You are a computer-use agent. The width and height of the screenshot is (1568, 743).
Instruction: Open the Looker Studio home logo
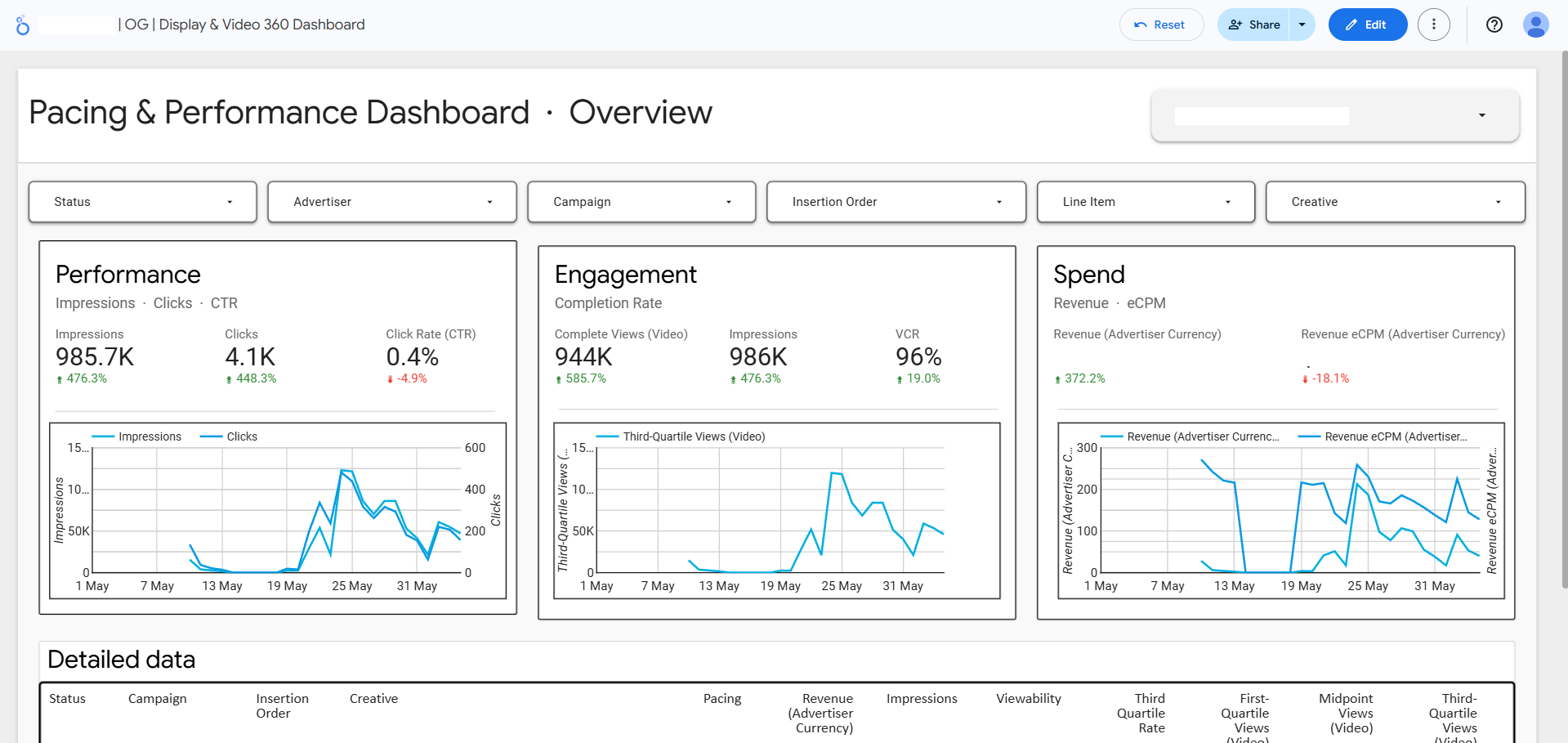coord(23,25)
